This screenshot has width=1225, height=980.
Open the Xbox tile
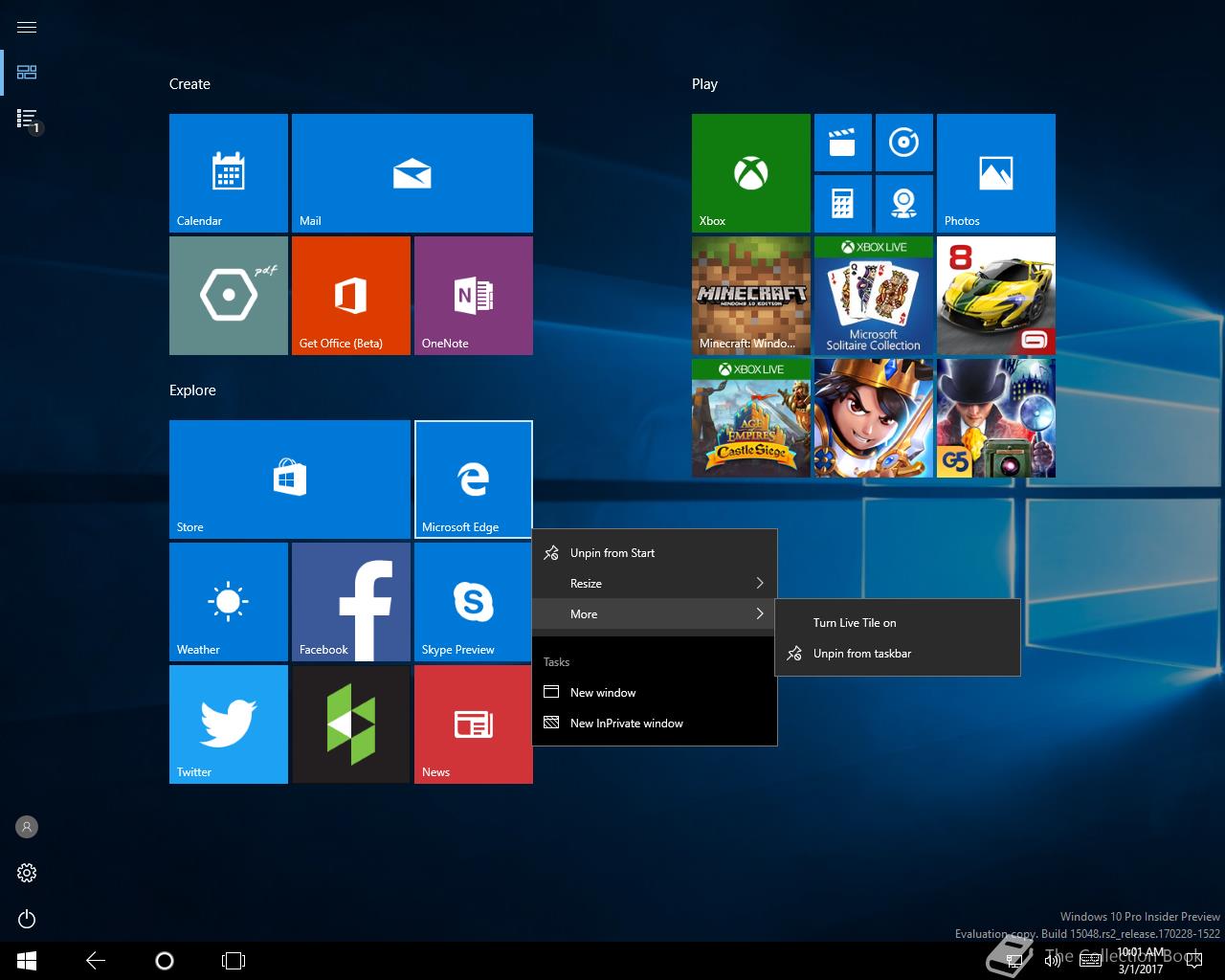click(751, 173)
